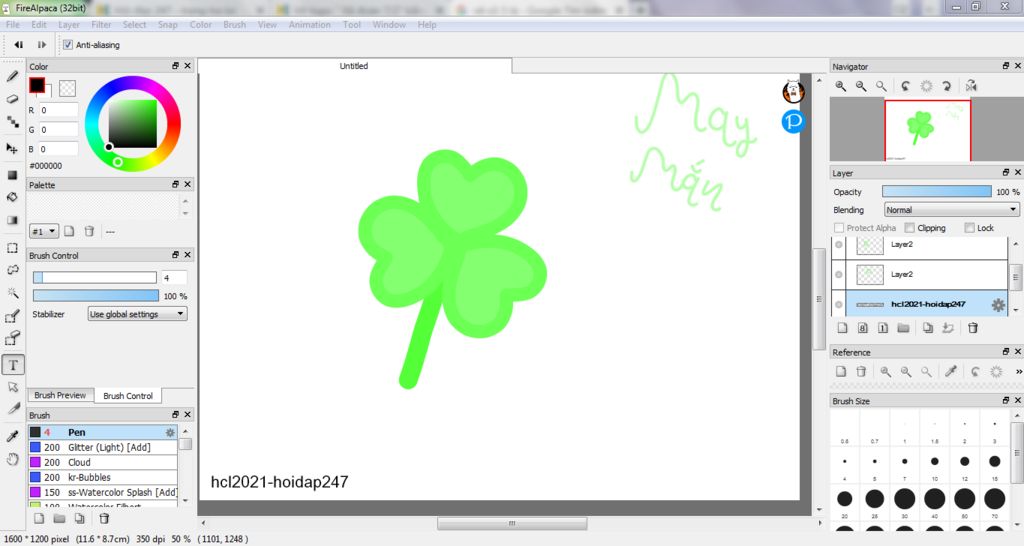Image resolution: width=1024 pixels, height=546 pixels.
Task: Open the Animation menu
Action: (x=310, y=25)
